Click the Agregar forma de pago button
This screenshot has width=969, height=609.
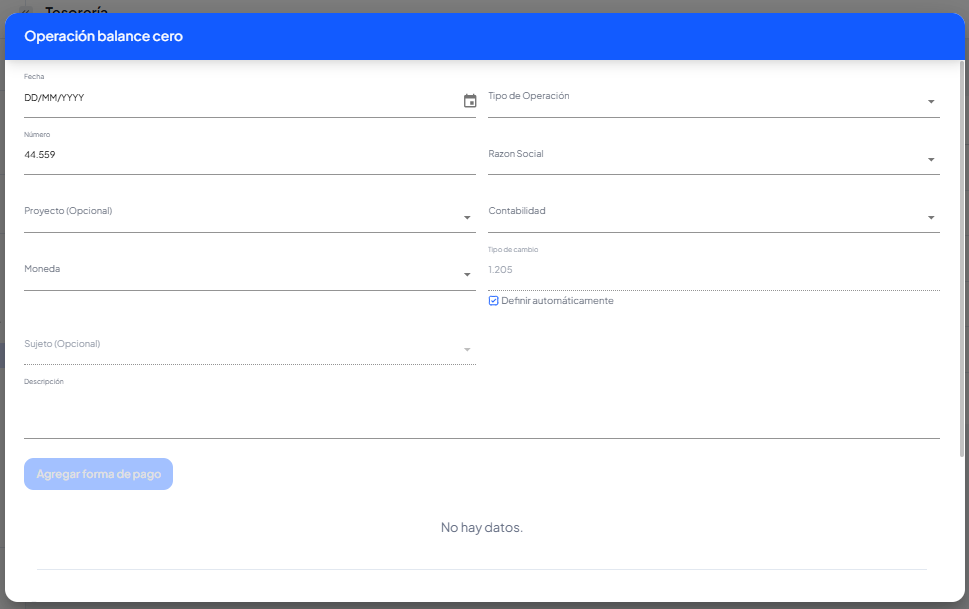pyautogui.click(x=98, y=474)
